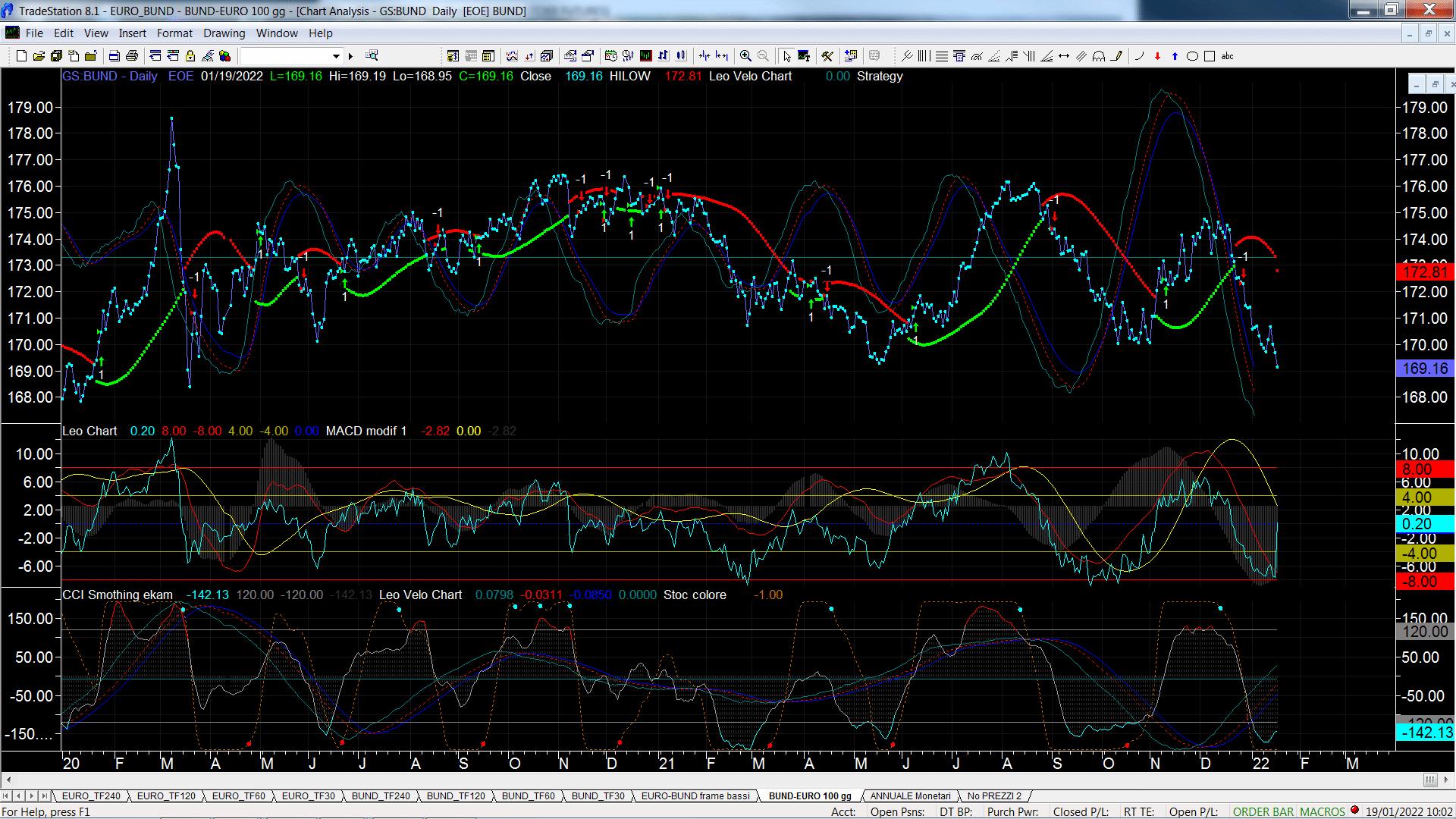Open the View menu
The width and height of the screenshot is (1456, 819).
(x=96, y=33)
